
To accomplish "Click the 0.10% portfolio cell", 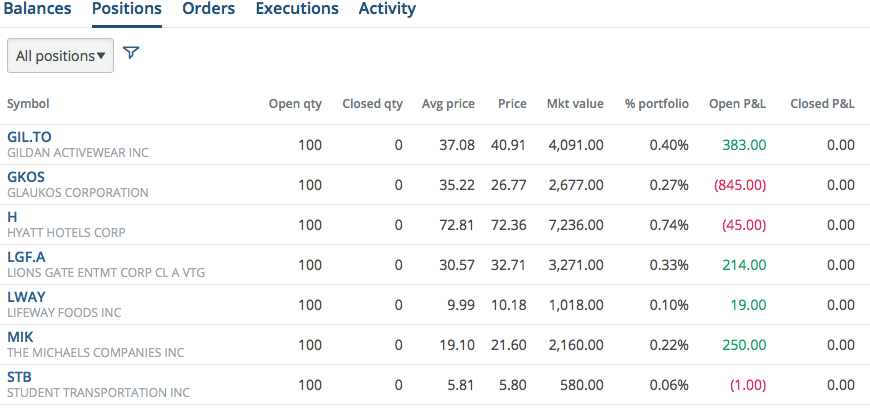I will (669, 305).
